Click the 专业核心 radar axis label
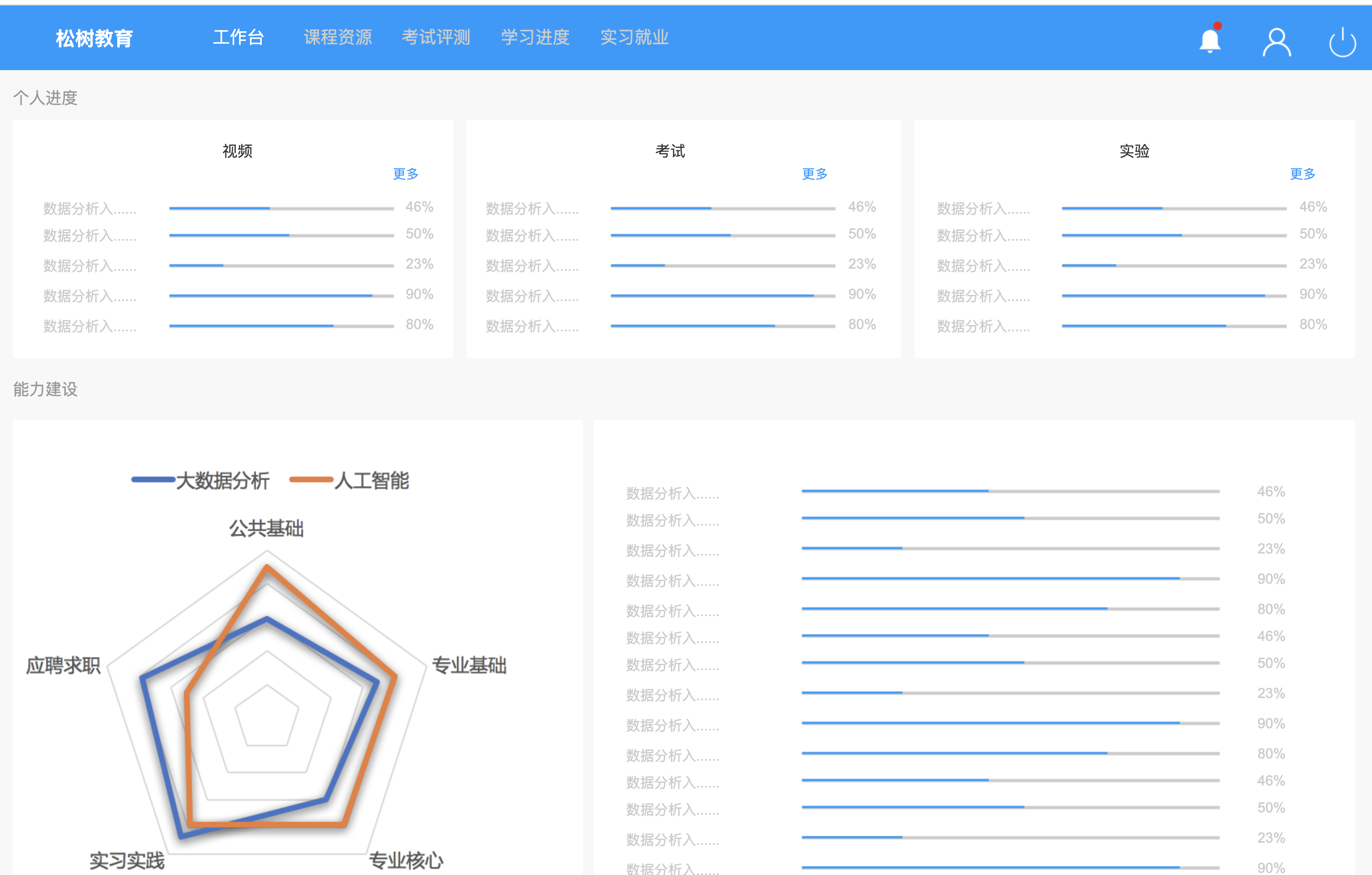This screenshot has width=1372, height=875. [x=406, y=860]
